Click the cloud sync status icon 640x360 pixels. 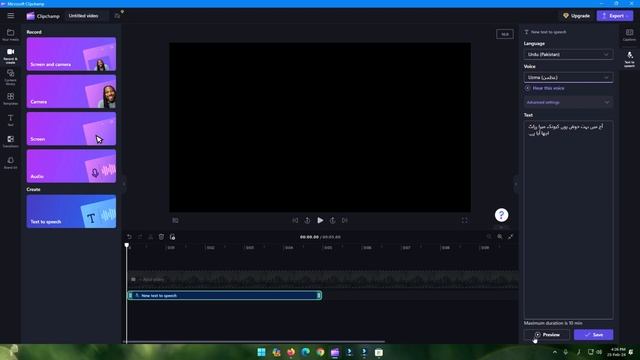click(118, 16)
